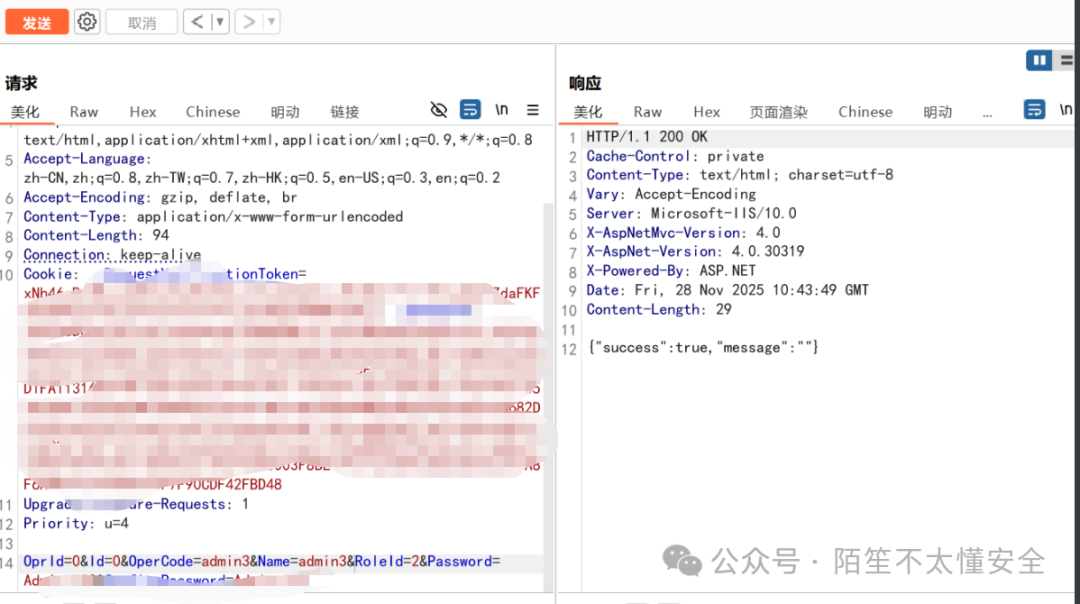The height and width of the screenshot is (604, 1080).
Task: Switch to the response Hex tab
Action: [707, 112]
